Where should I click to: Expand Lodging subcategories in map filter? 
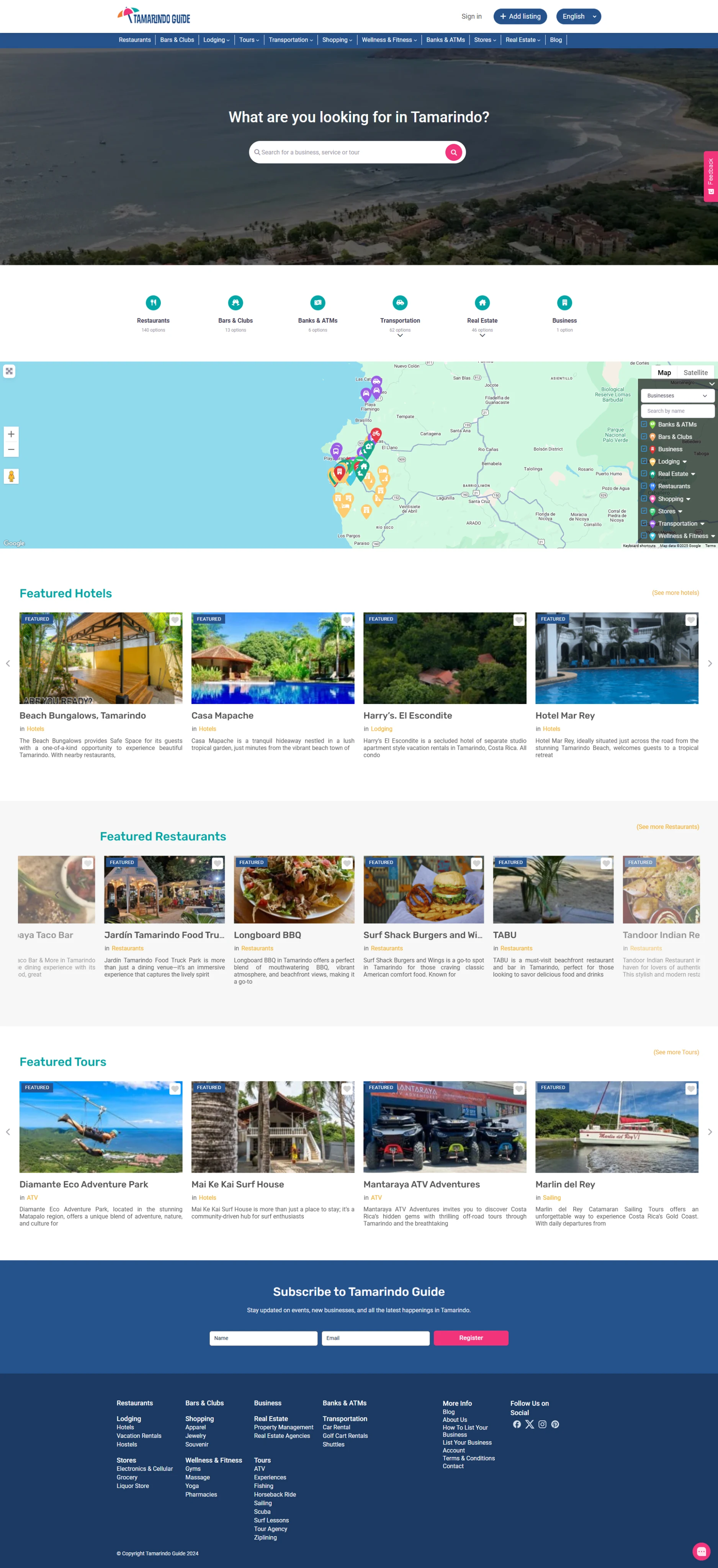tap(685, 462)
